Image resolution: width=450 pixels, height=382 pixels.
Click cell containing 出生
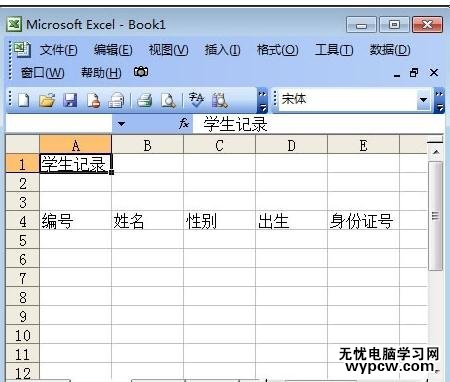click(x=291, y=221)
